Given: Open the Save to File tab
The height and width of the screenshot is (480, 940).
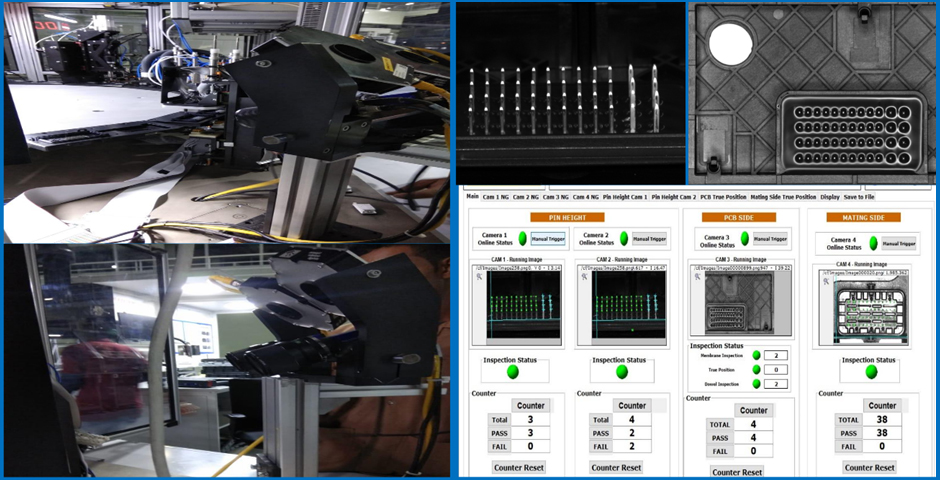Looking at the screenshot, I should pos(859,197).
